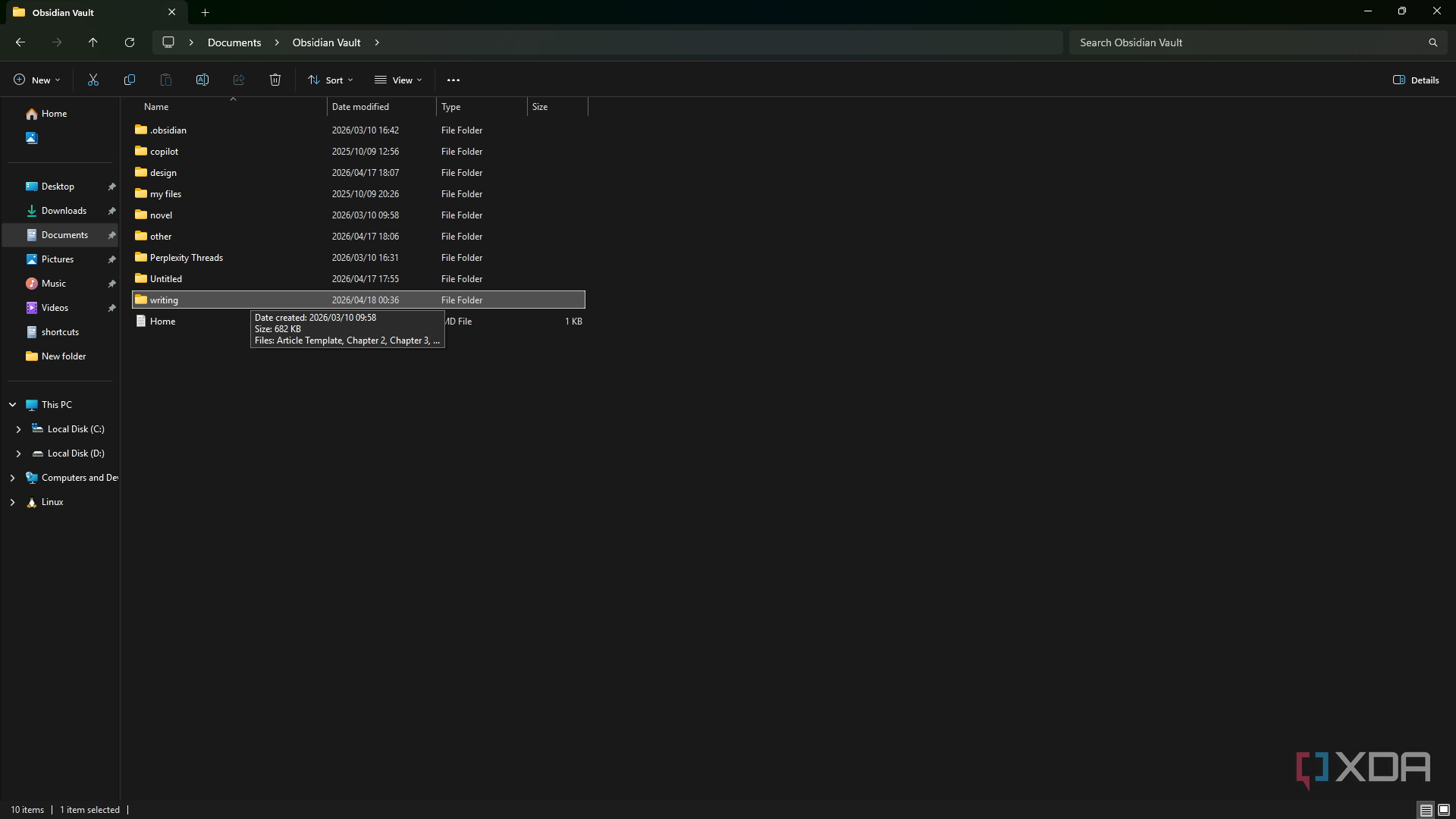1456x819 pixels.
Task: Click Documents in the breadcrumb path
Action: pyautogui.click(x=234, y=42)
